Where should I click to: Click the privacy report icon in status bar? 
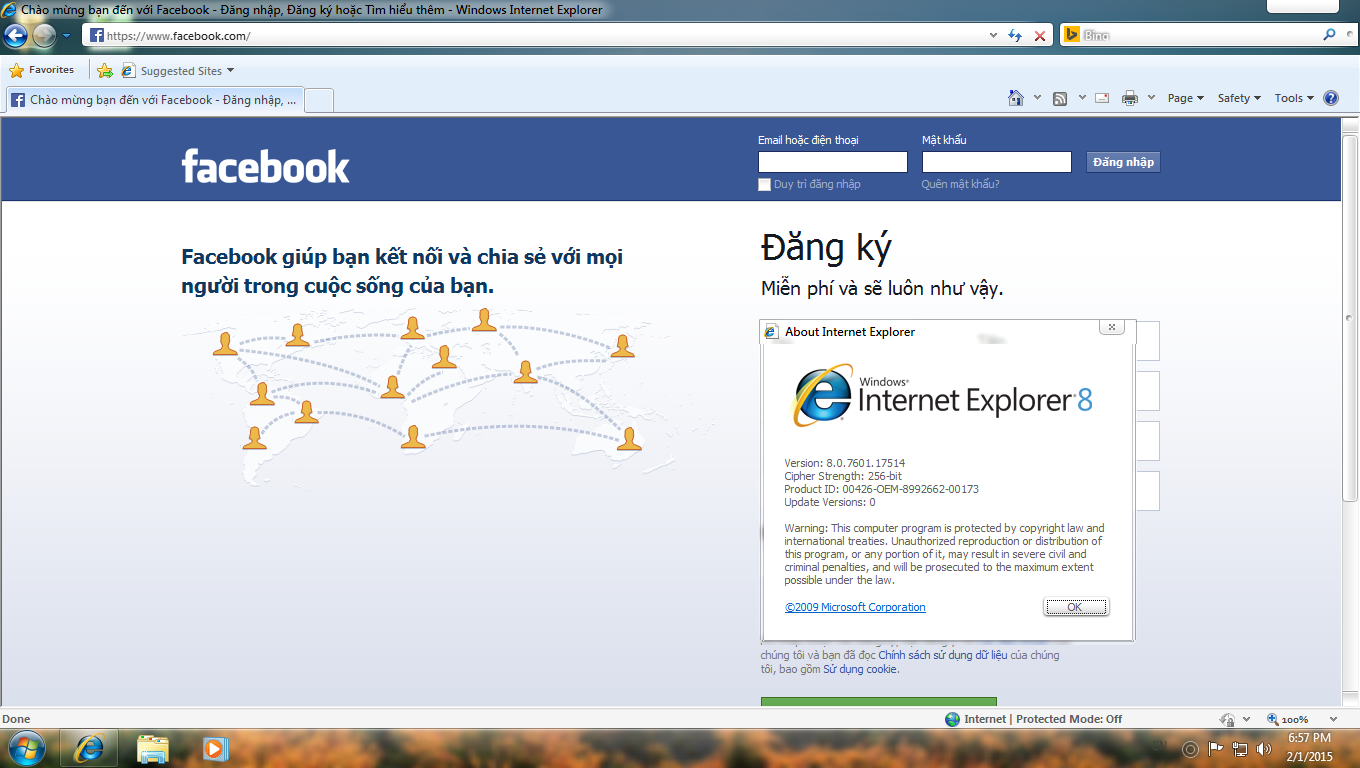click(x=1227, y=720)
